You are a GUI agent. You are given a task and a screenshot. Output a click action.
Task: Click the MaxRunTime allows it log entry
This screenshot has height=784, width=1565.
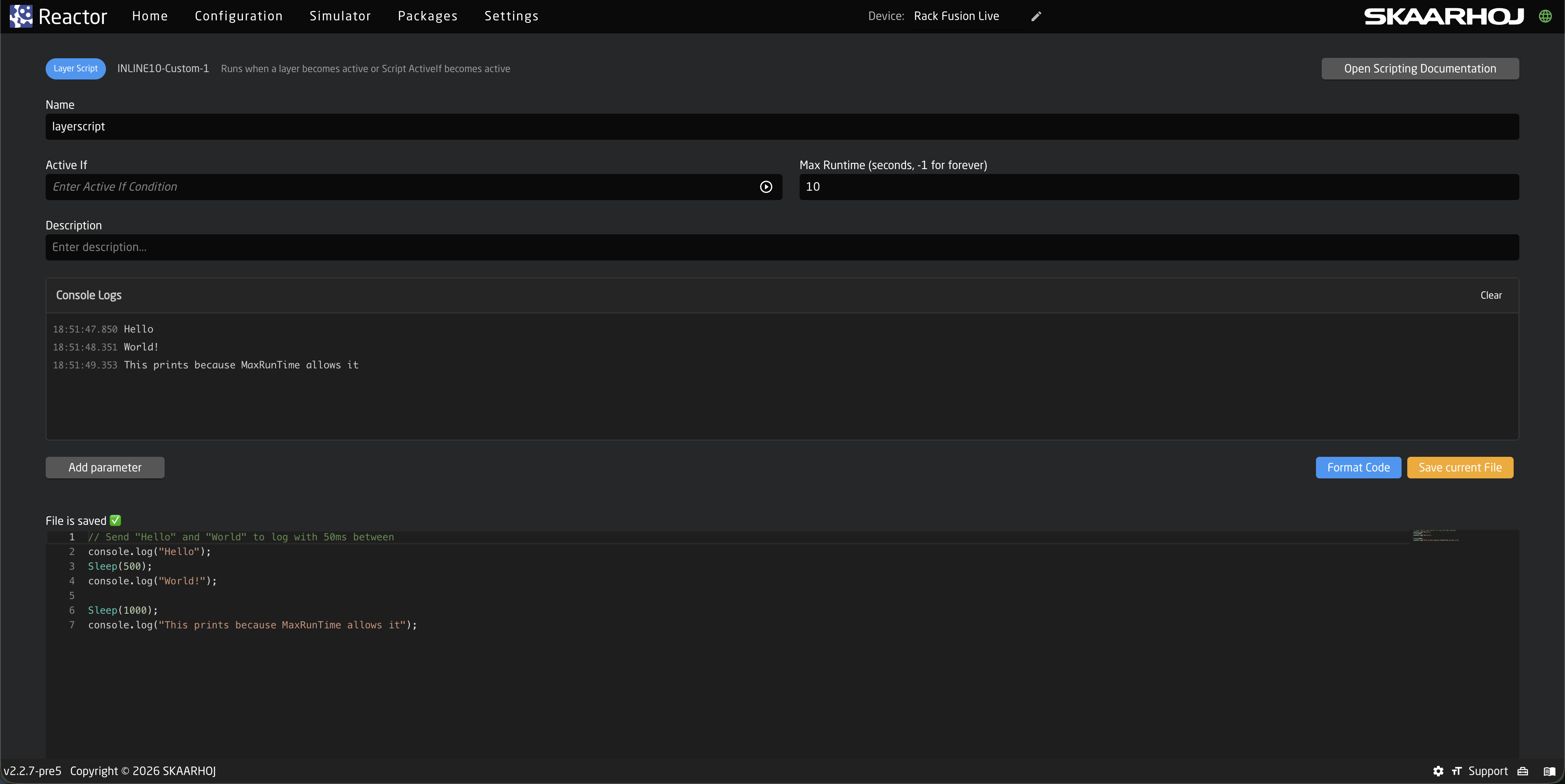[x=205, y=365]
